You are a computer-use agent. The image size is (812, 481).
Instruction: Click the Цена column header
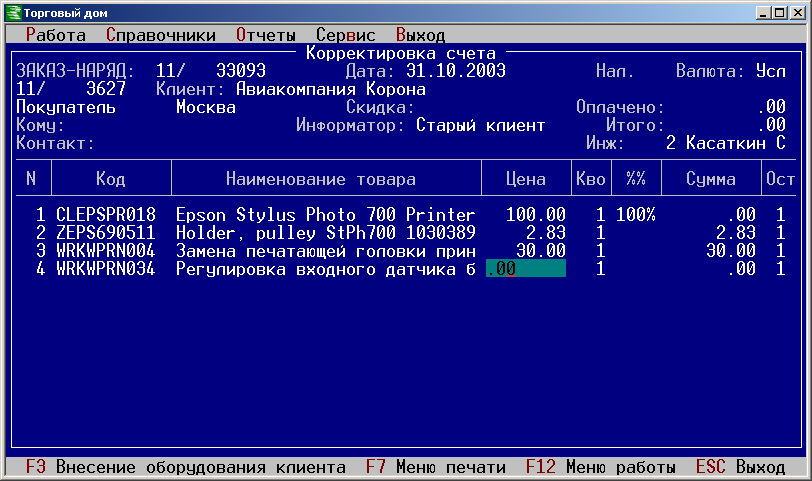526,179
